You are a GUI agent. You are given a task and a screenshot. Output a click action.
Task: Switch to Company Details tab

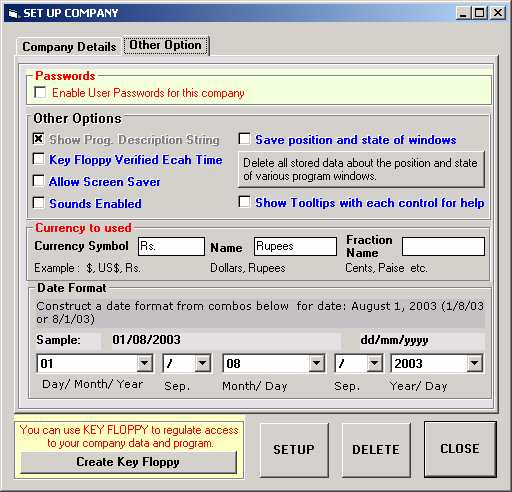(69, 47)
